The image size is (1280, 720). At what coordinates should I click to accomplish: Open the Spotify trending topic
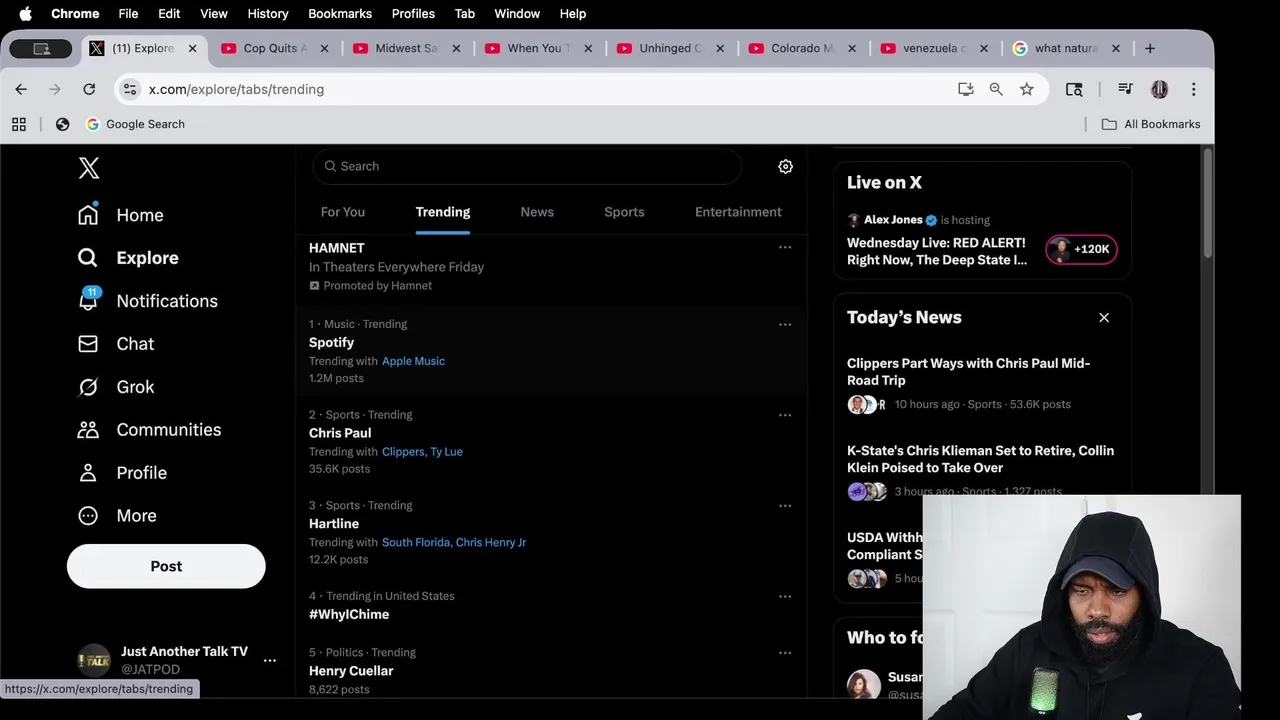[331, 342]
